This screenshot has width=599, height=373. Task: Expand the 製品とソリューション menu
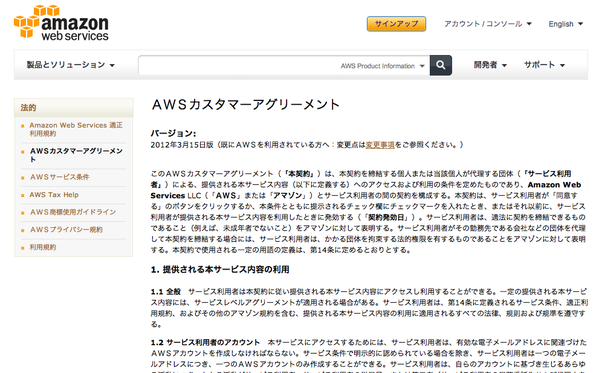tap(70, 65)
